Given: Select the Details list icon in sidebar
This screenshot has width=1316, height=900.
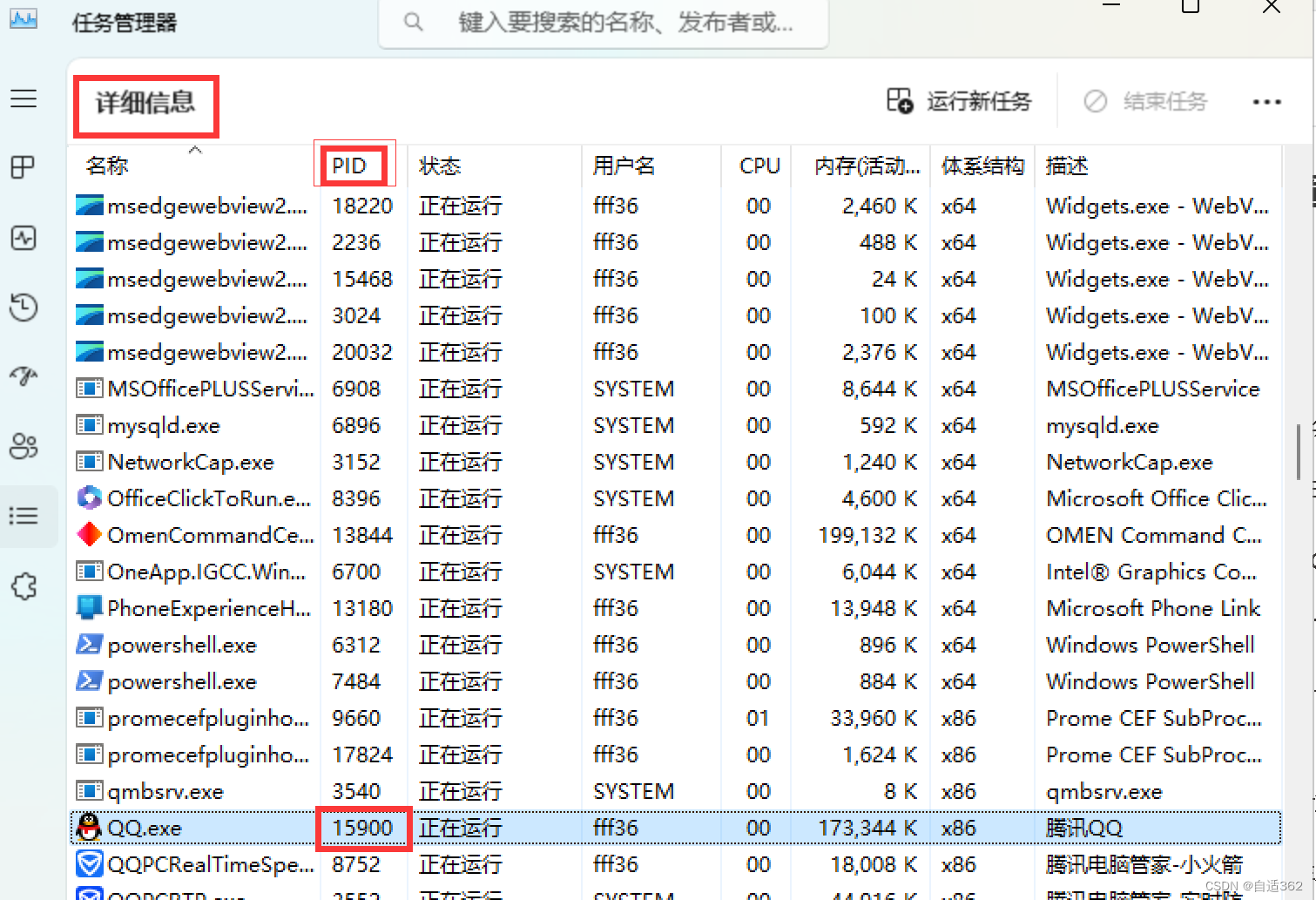Looking at the screenshot, I should (24, 516).
